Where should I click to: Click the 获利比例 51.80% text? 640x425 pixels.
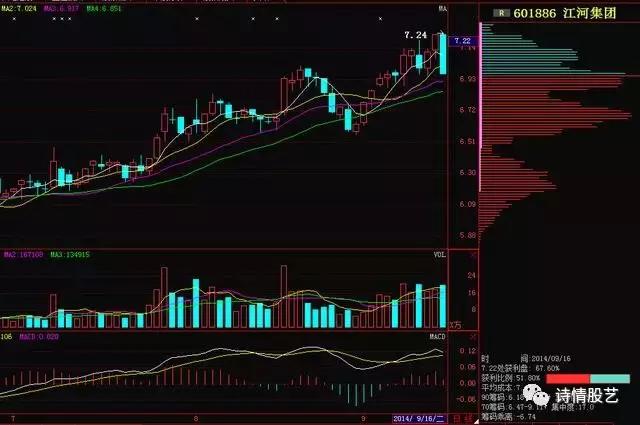511,378
